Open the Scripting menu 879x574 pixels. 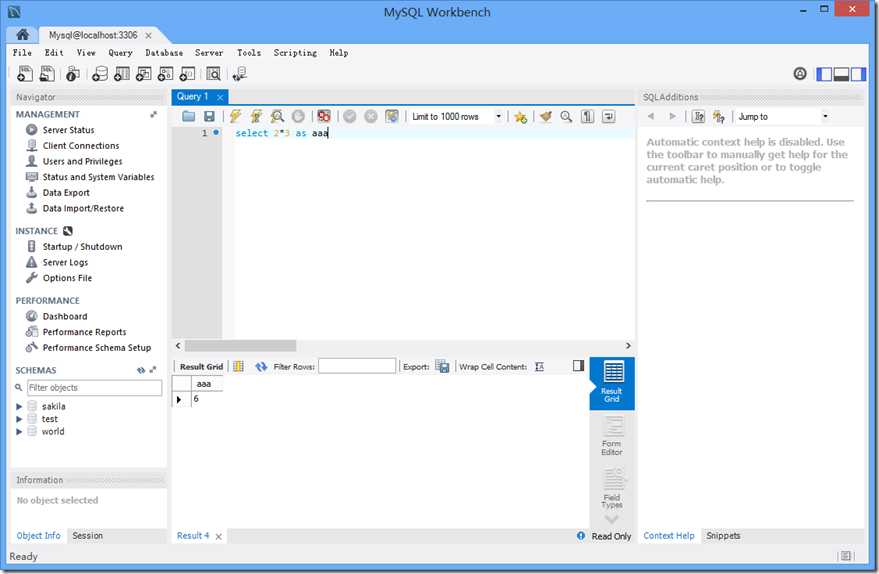click(x=295, y=53)
